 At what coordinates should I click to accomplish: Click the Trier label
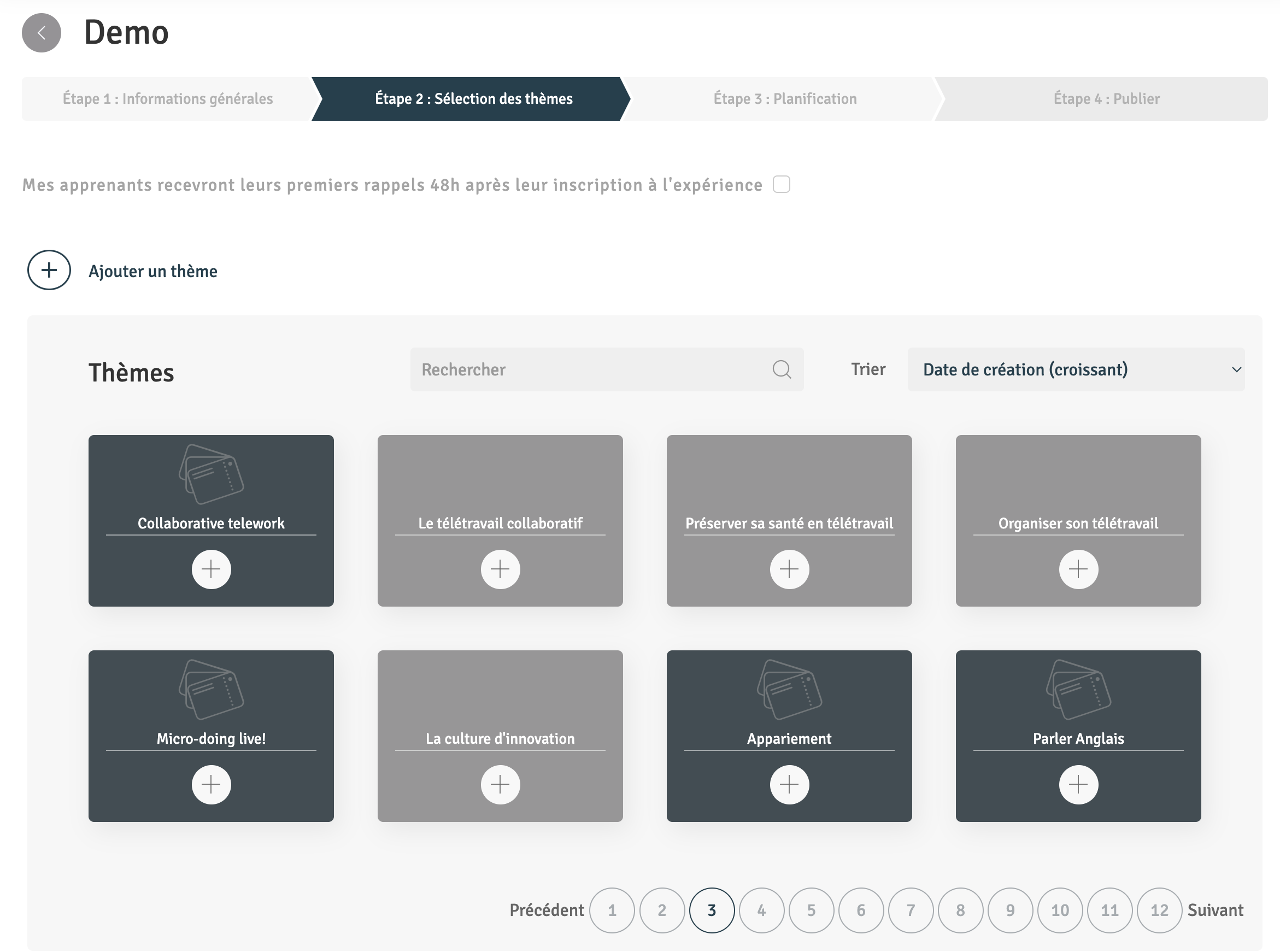868,369
